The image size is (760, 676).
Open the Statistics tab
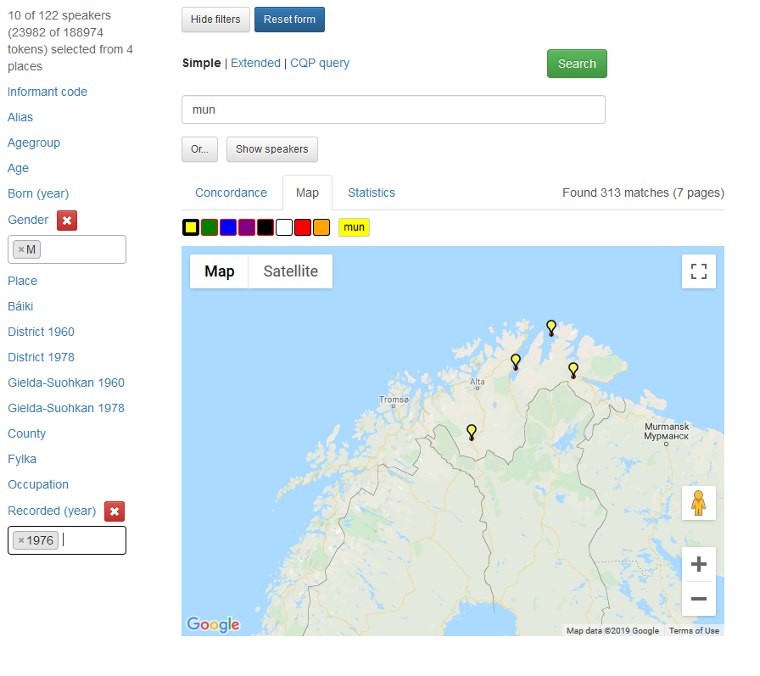(x=371, y=193)
